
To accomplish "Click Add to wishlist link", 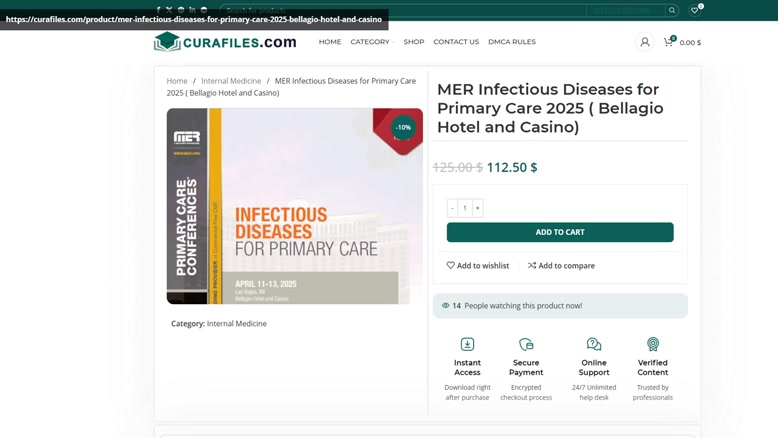I will pyautogui.click(x=478, y=266).
